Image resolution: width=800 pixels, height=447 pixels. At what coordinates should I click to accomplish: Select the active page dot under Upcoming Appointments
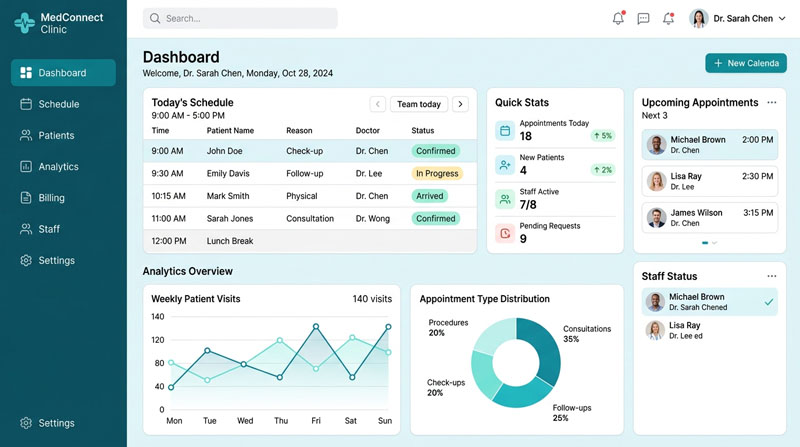click(705, 243)
